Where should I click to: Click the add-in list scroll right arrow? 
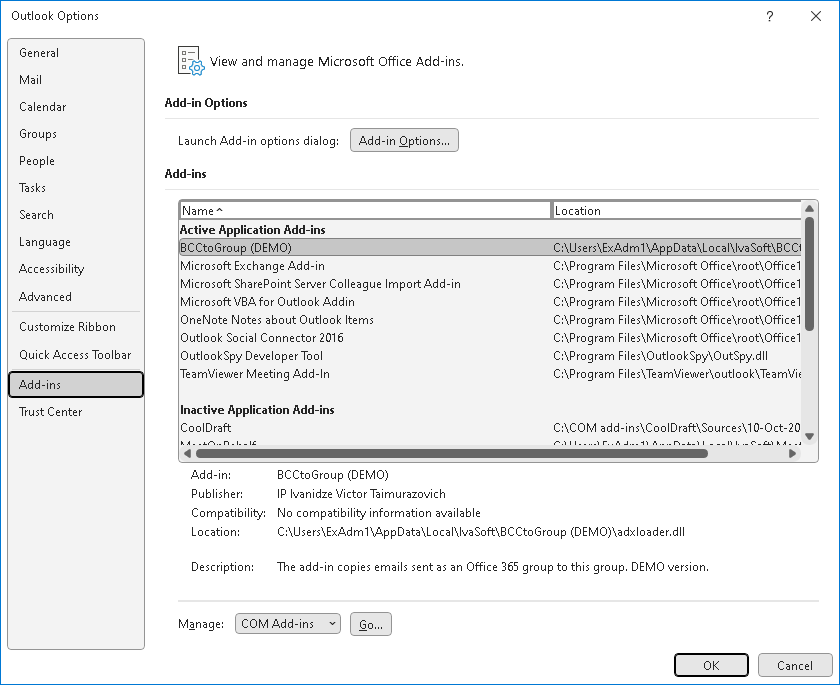[x=792, y=454]
